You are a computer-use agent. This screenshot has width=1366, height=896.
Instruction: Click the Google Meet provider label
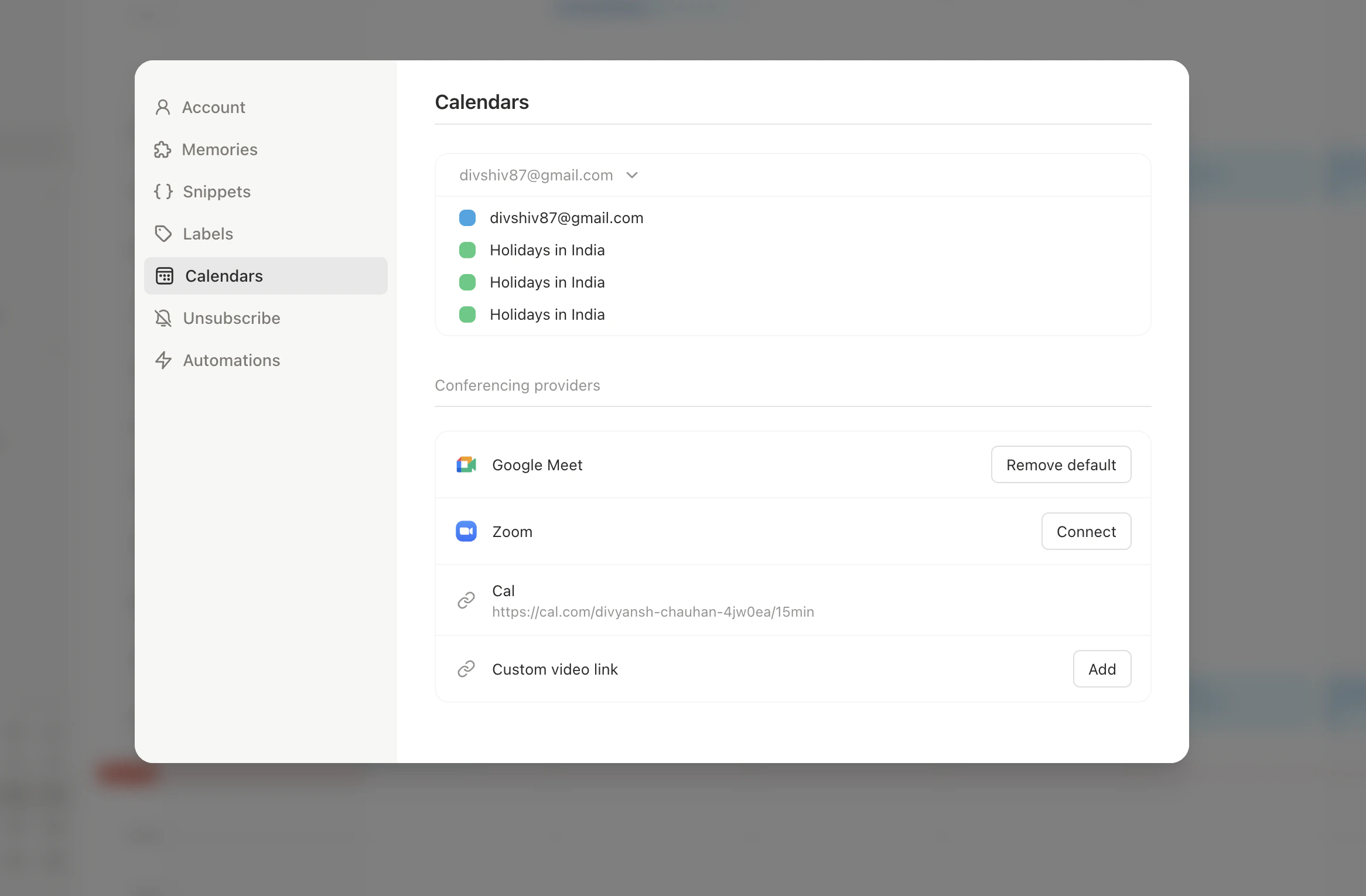[x=537, y=465]
